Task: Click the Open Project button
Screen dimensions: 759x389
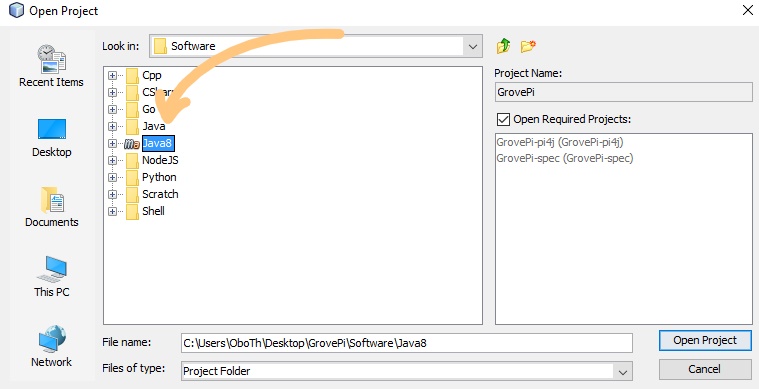Action: coord(705,341)
